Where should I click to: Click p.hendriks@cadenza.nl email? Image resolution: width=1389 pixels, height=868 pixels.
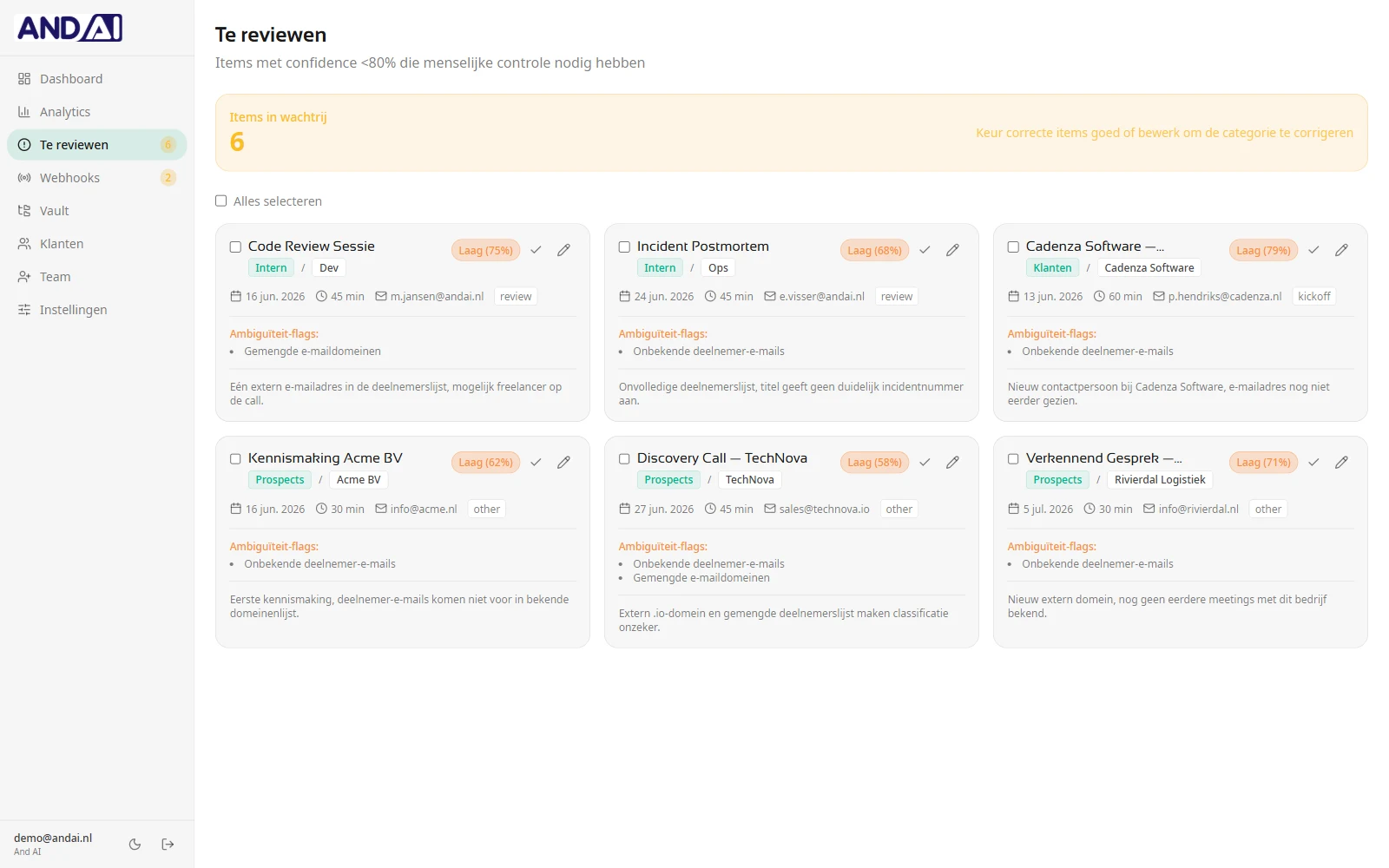coord(1225,297)
